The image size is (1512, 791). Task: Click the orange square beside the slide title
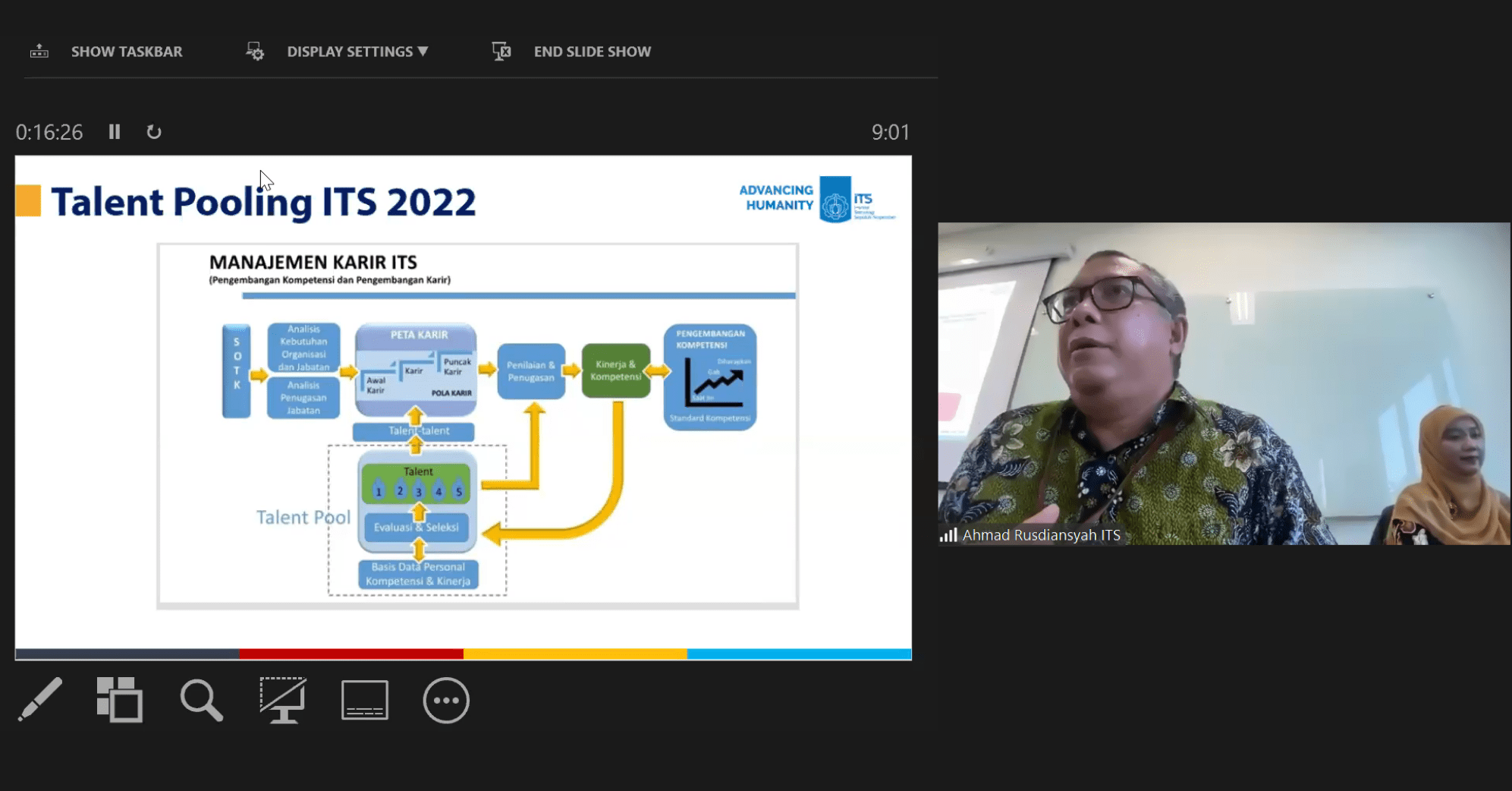point(28,201)
